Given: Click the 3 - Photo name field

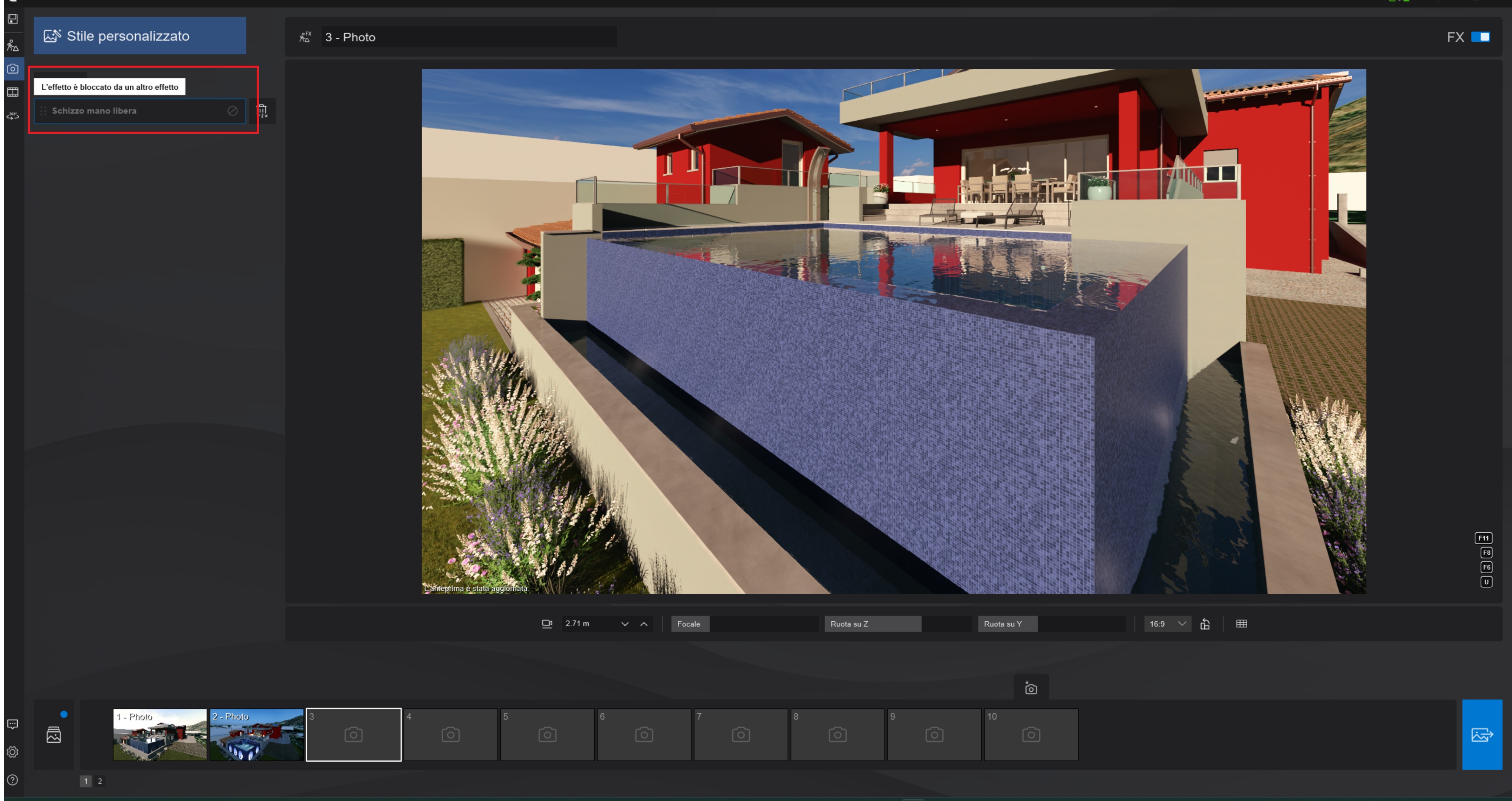Looking at the screenshot, I should click(469, 37).
